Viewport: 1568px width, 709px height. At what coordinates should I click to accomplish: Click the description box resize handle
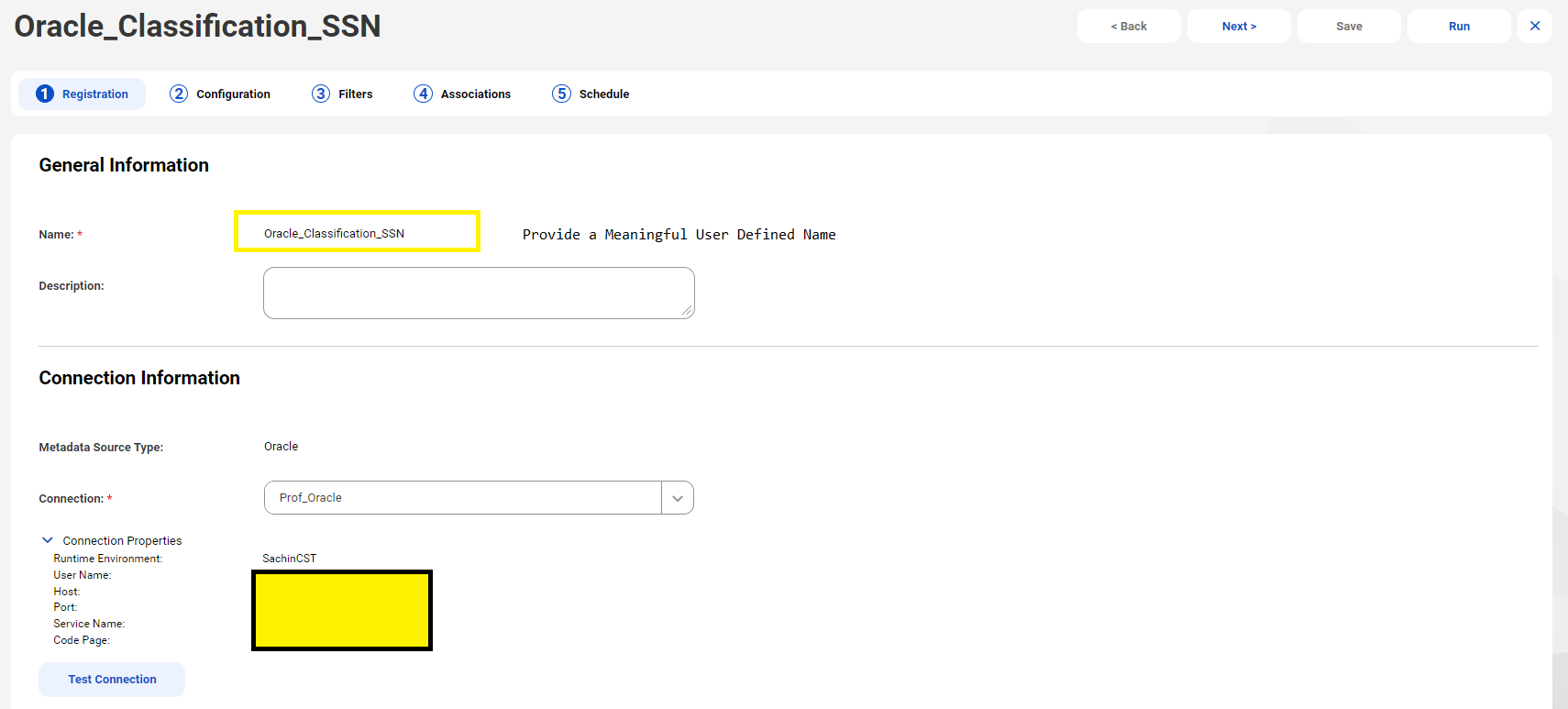(687, 311)
